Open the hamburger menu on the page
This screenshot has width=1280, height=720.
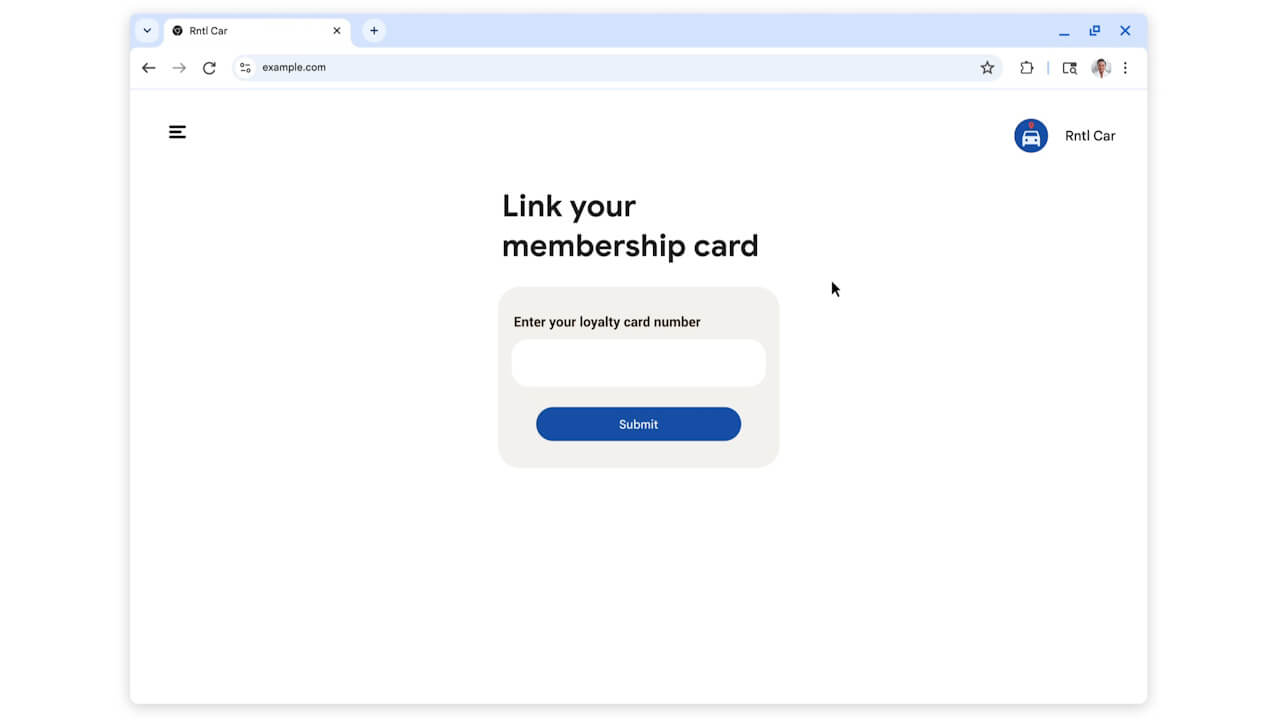[x=177, y=132]
